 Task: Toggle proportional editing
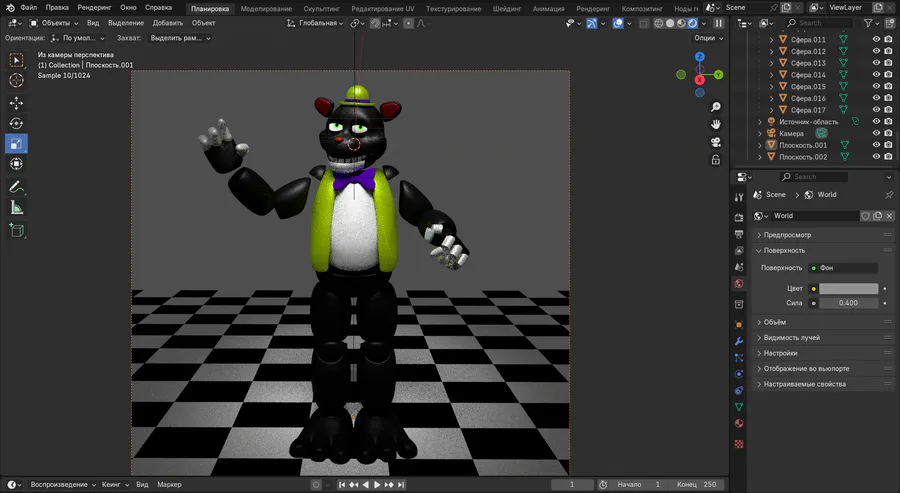tap(408, 24)
